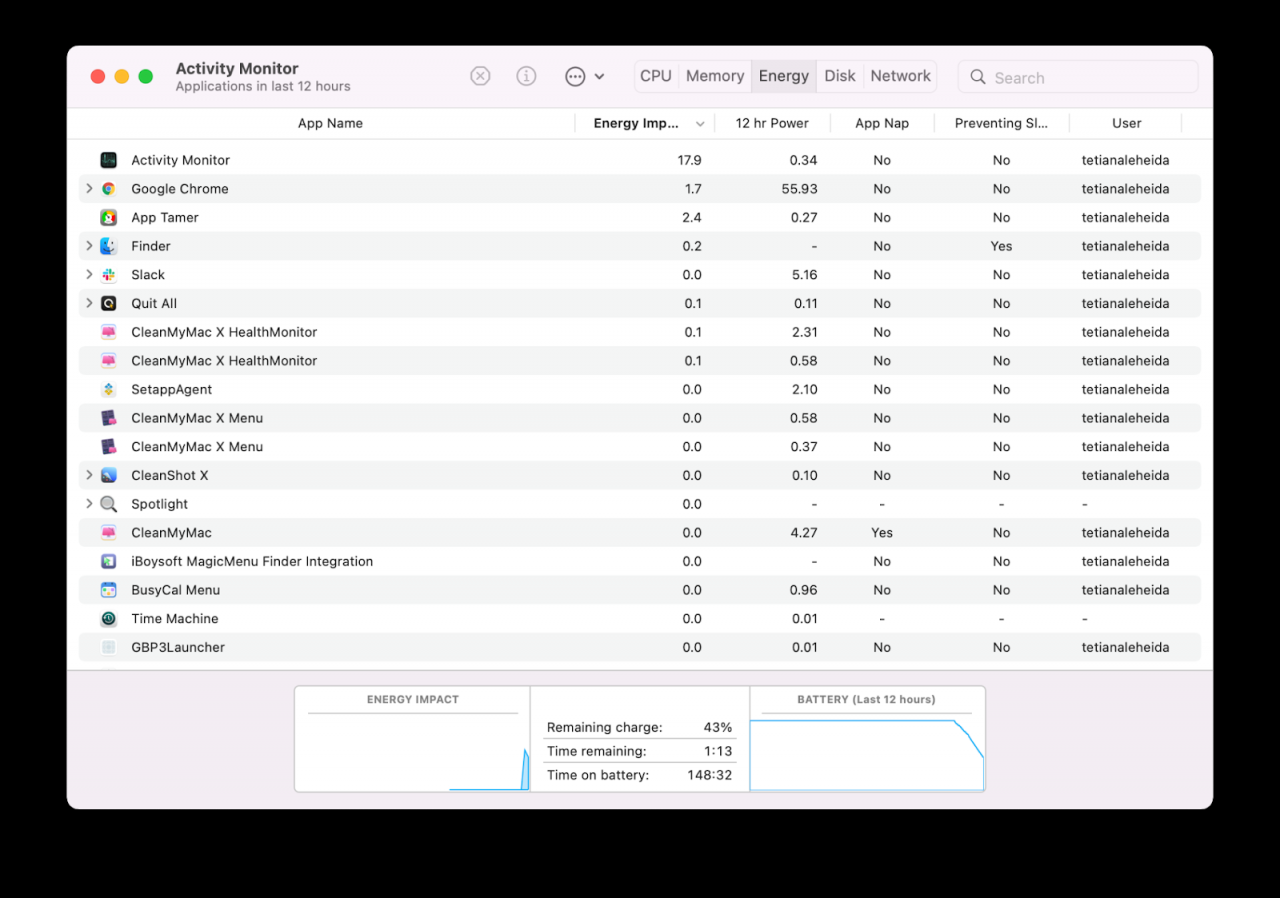Select the BusyCal Menu icon

(x=109, y=591)
